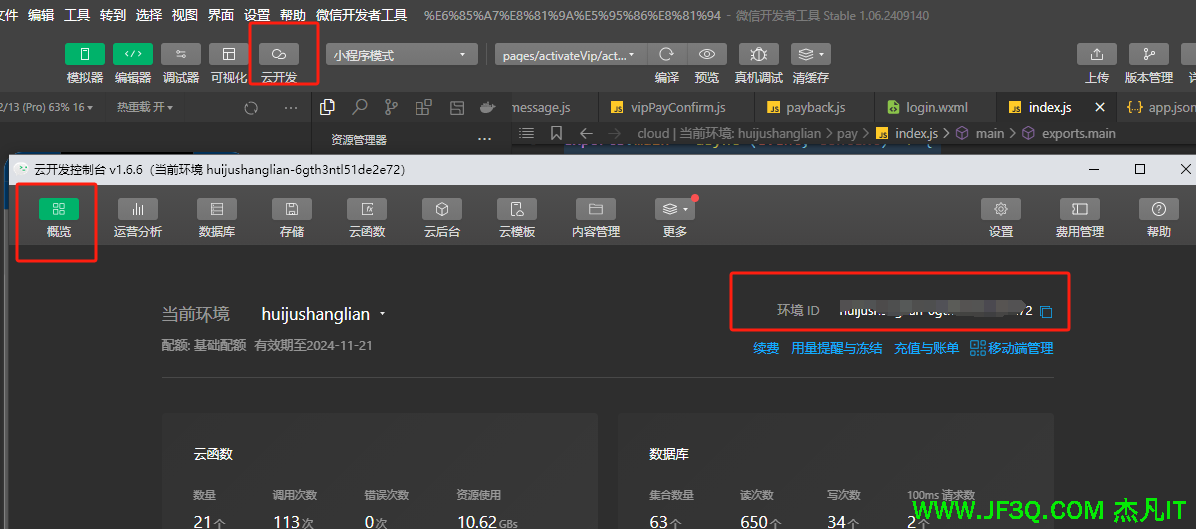Expand the pages/activateVip page path dropdown
Screen dimensions: 1196x529
pyautogui.click(x=571, y=54)
